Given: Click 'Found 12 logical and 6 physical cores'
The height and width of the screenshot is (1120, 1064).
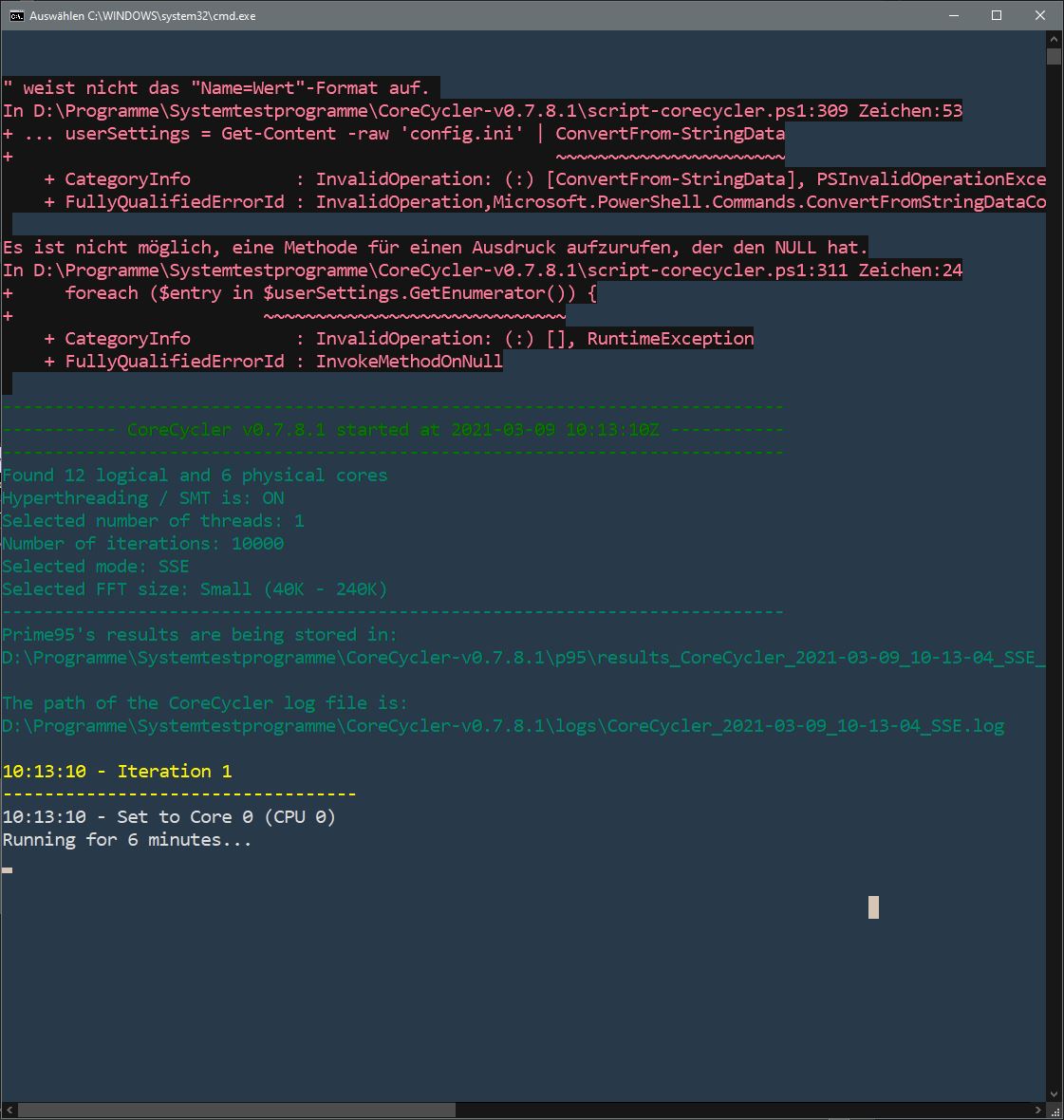Looking at the screenshot, I should pos(195,476).
